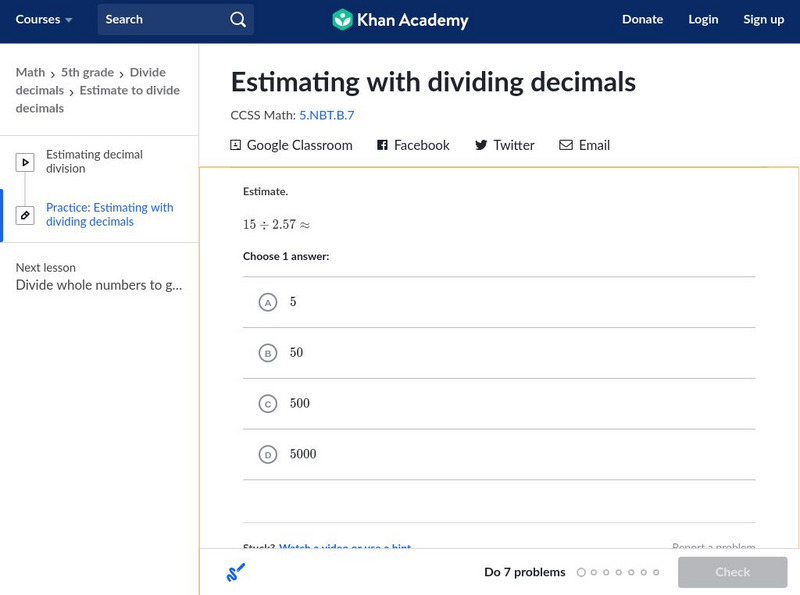The image size is (800, 595).
Task: Go to 5th grade breadcrumb
Action: [x=87, y=72]
